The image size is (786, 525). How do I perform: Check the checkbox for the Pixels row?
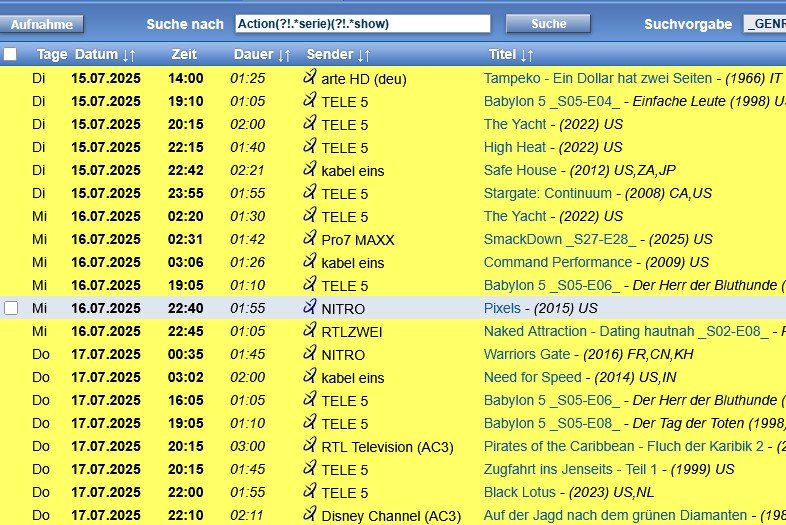click(x=11, y=308)
